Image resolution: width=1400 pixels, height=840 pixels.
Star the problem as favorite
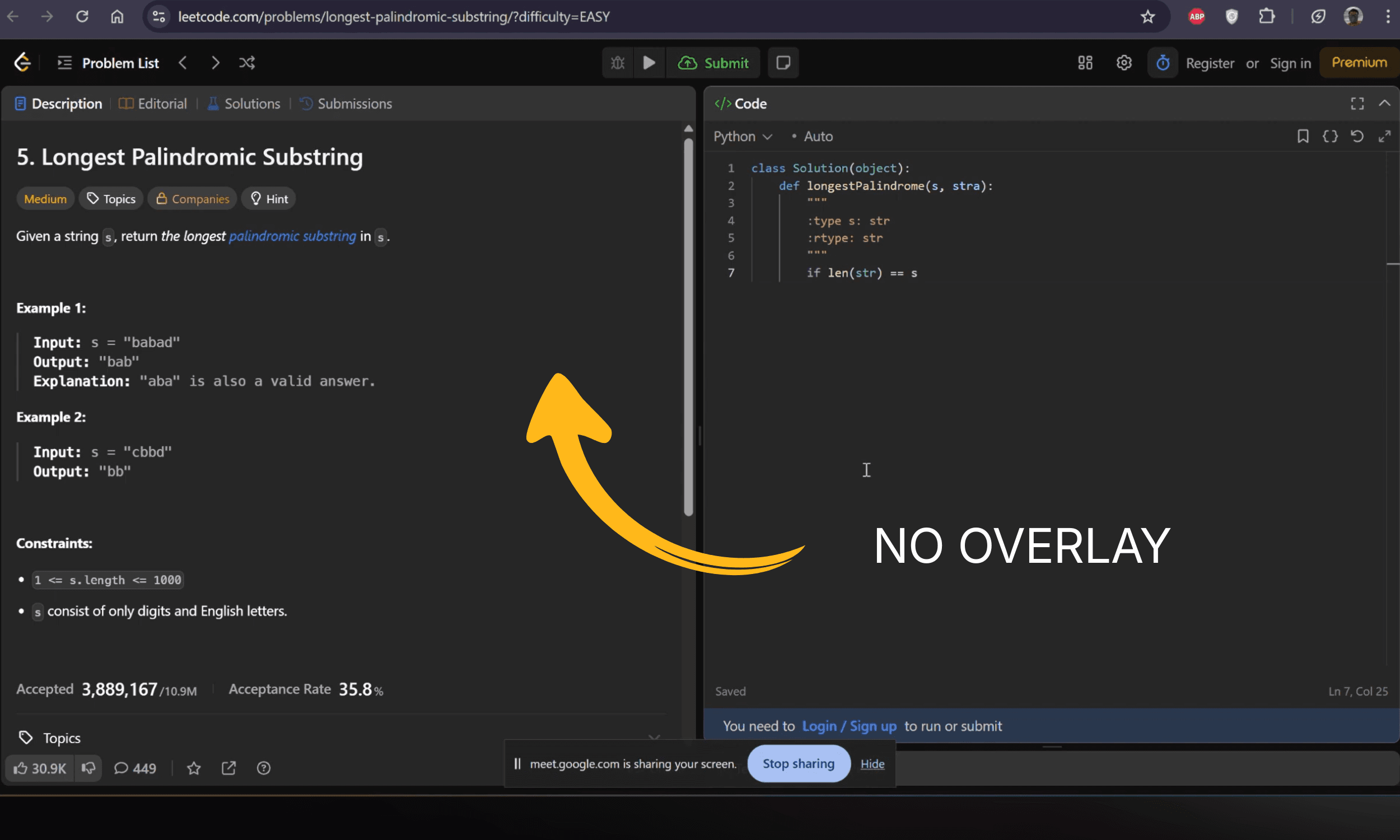pos(194,768)
